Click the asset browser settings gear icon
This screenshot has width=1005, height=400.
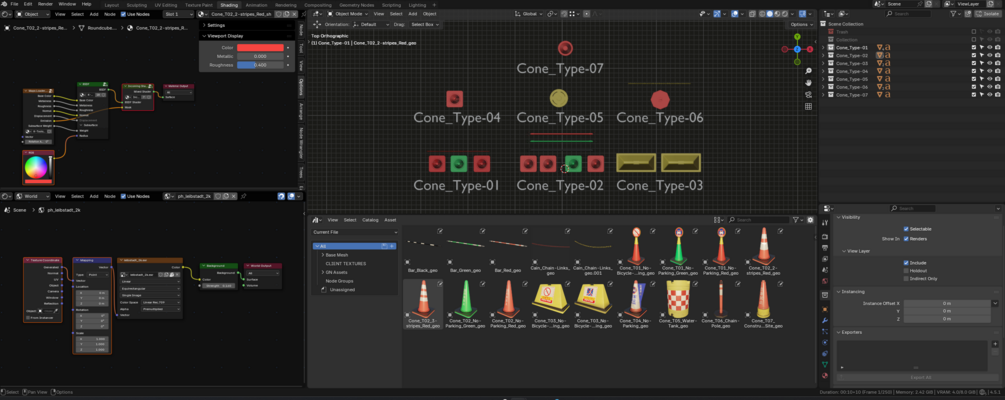click(x=810, y=220)
